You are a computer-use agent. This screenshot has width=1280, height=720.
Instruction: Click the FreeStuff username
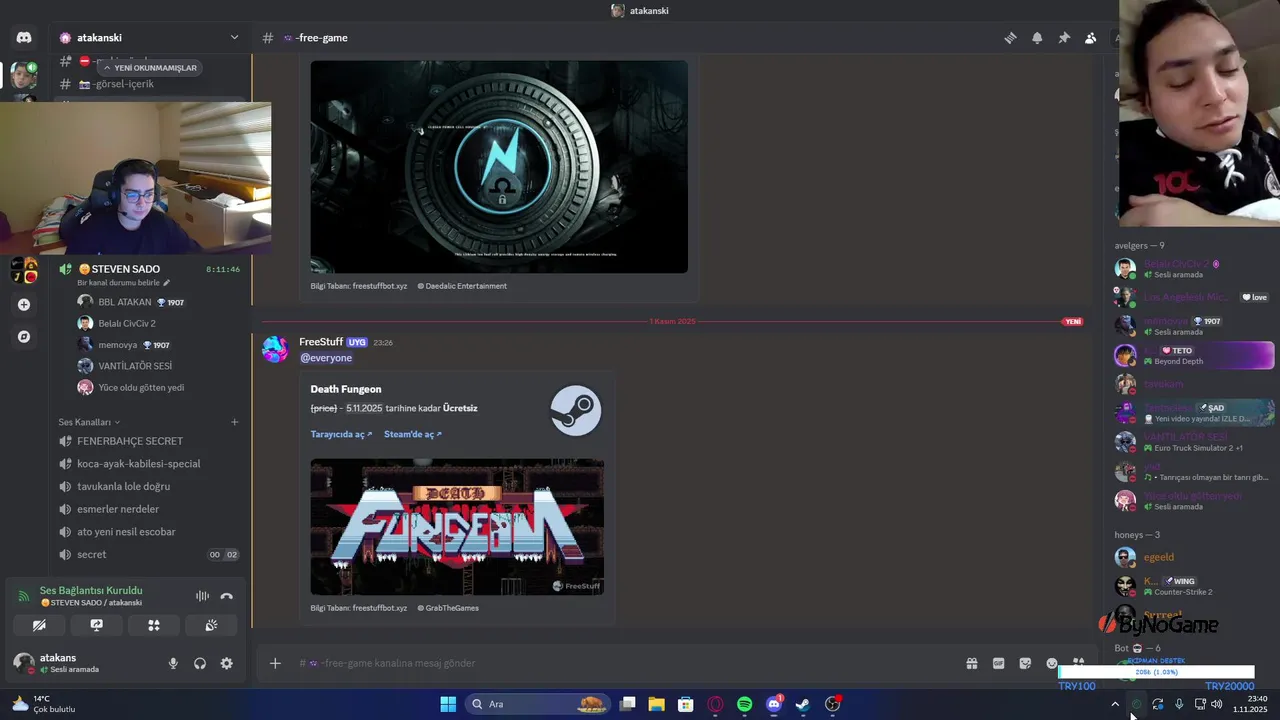click(321, 342)
